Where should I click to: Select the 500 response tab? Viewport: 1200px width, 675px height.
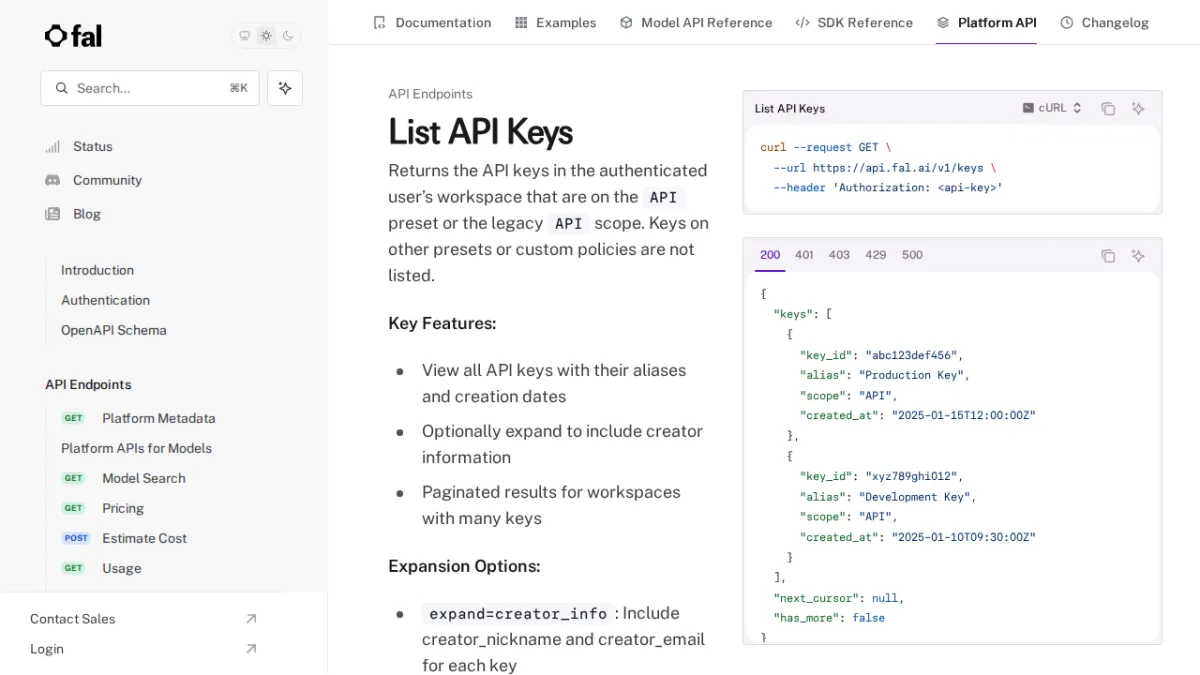coord(912,255)
